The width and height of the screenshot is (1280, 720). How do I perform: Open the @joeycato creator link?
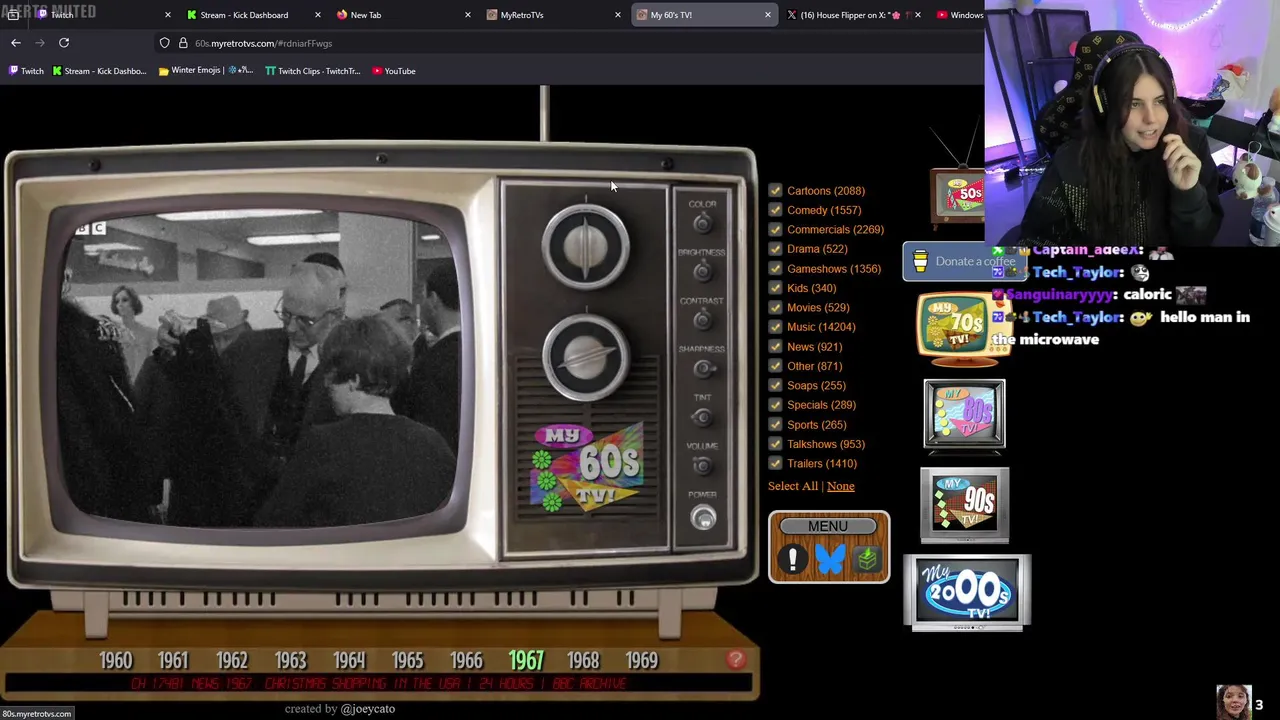(x=367, y=709)
